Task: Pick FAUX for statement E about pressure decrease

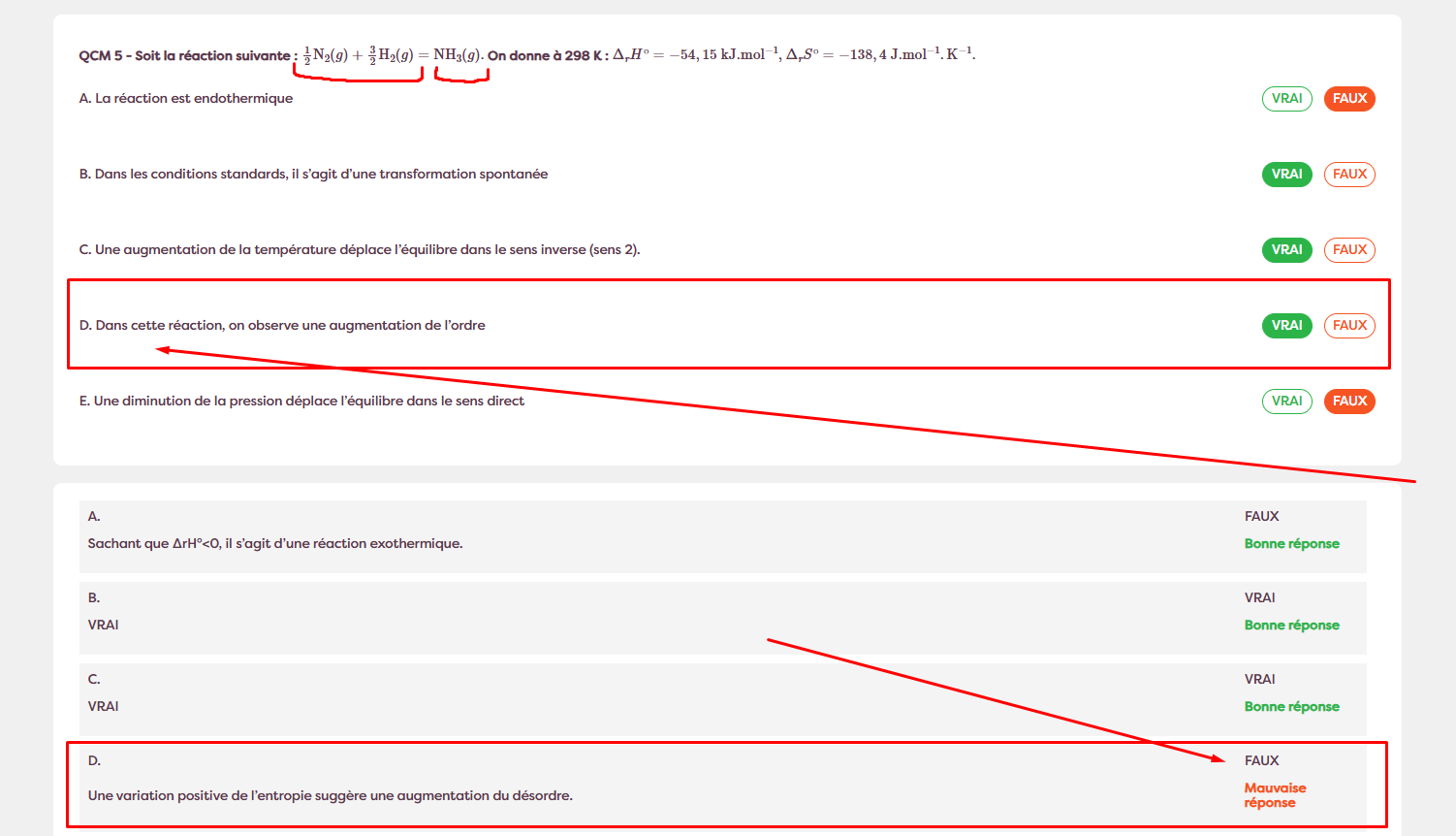Action: tap(1349, 402)
